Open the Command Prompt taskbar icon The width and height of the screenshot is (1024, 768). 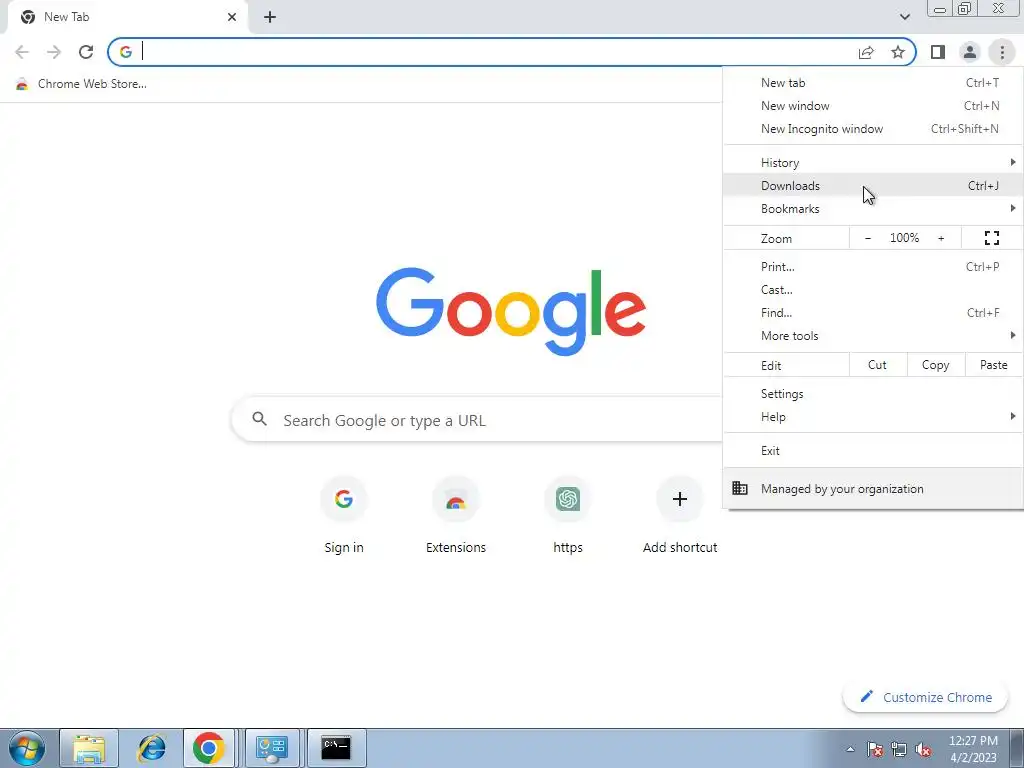pyautogui.click(x=336, y=748)
